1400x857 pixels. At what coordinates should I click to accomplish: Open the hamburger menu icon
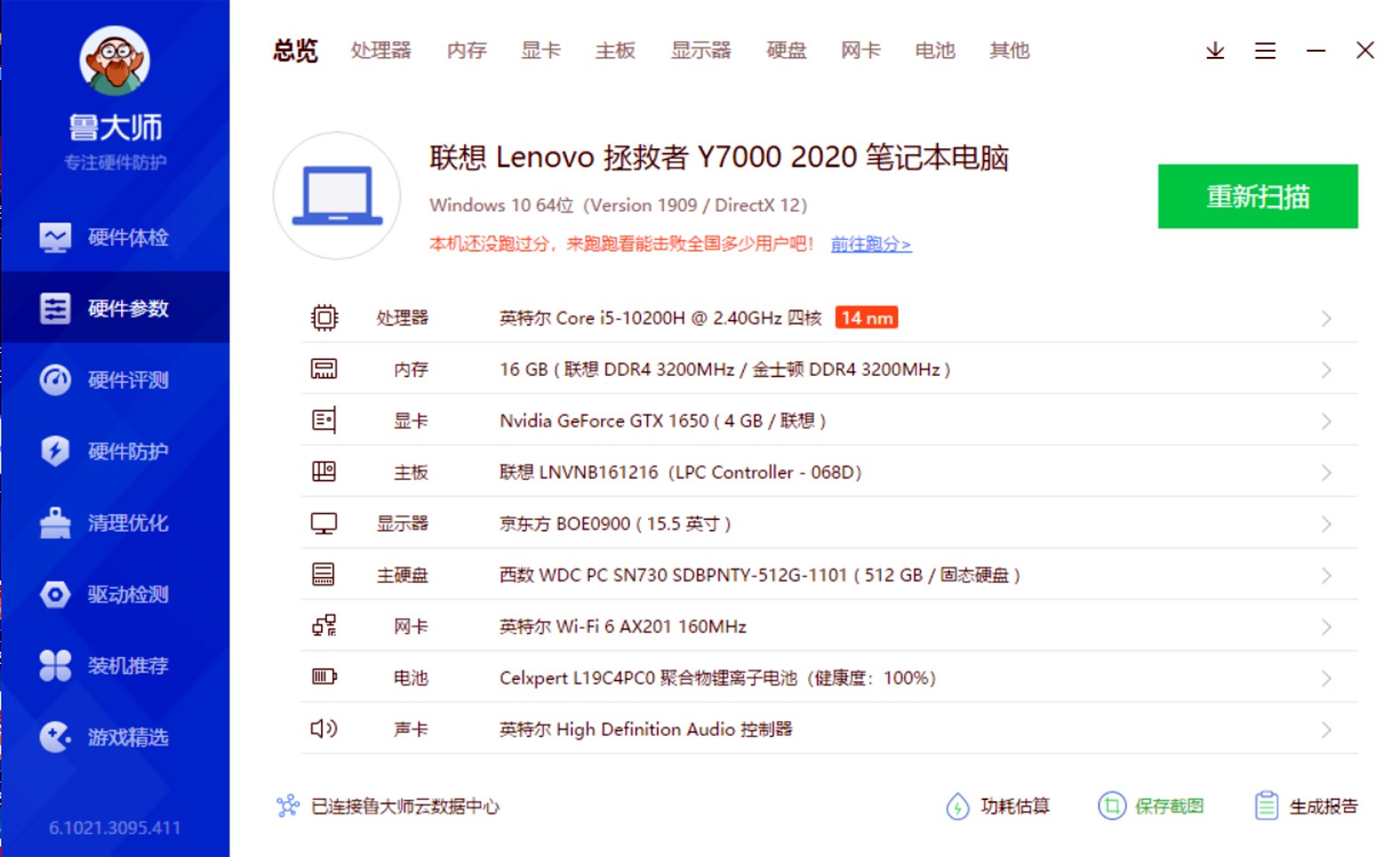pos(1265,51)
